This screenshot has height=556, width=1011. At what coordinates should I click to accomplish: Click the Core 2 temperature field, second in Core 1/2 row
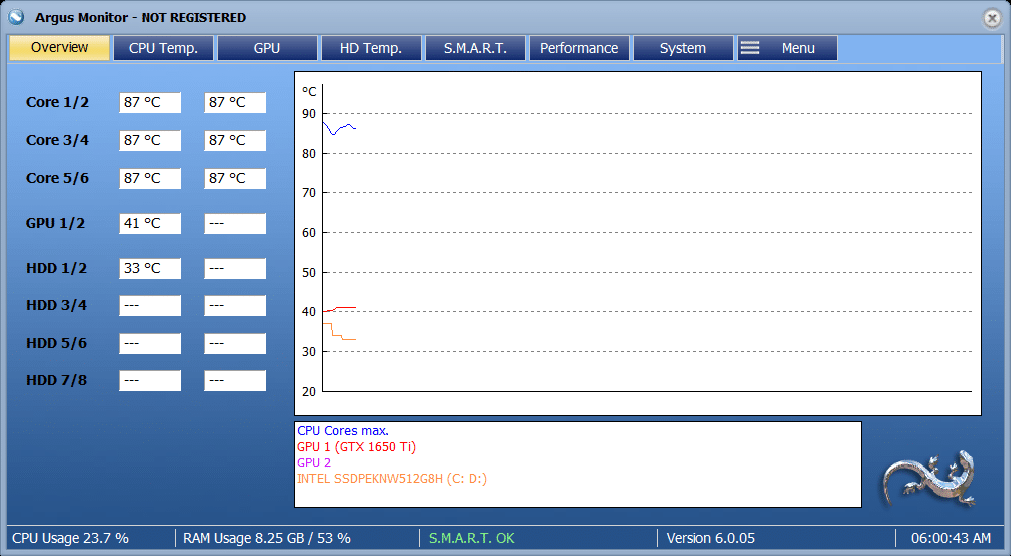pyautogui.click(x=235, y=103)
